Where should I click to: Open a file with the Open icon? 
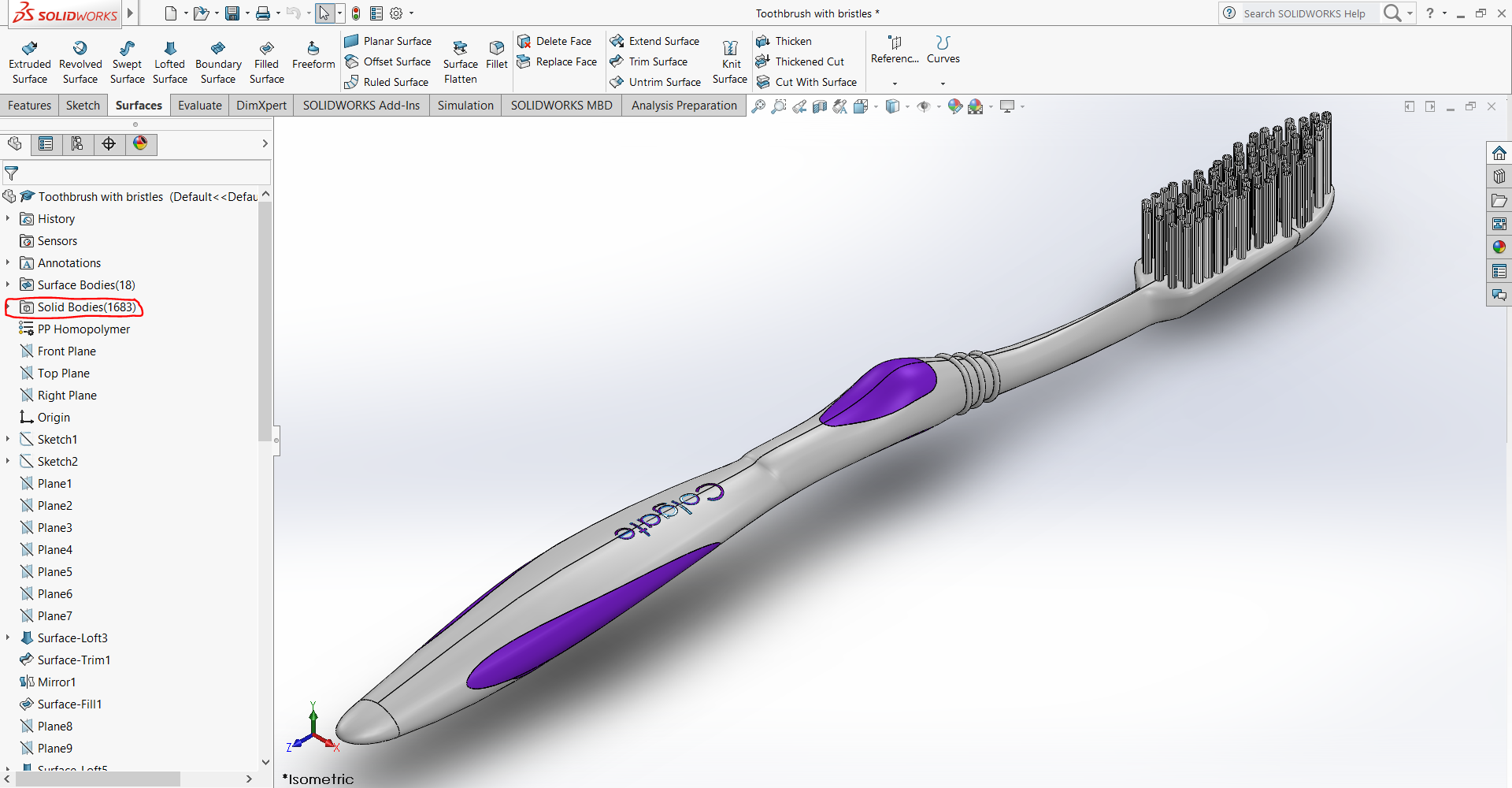(x=202, y=13)
